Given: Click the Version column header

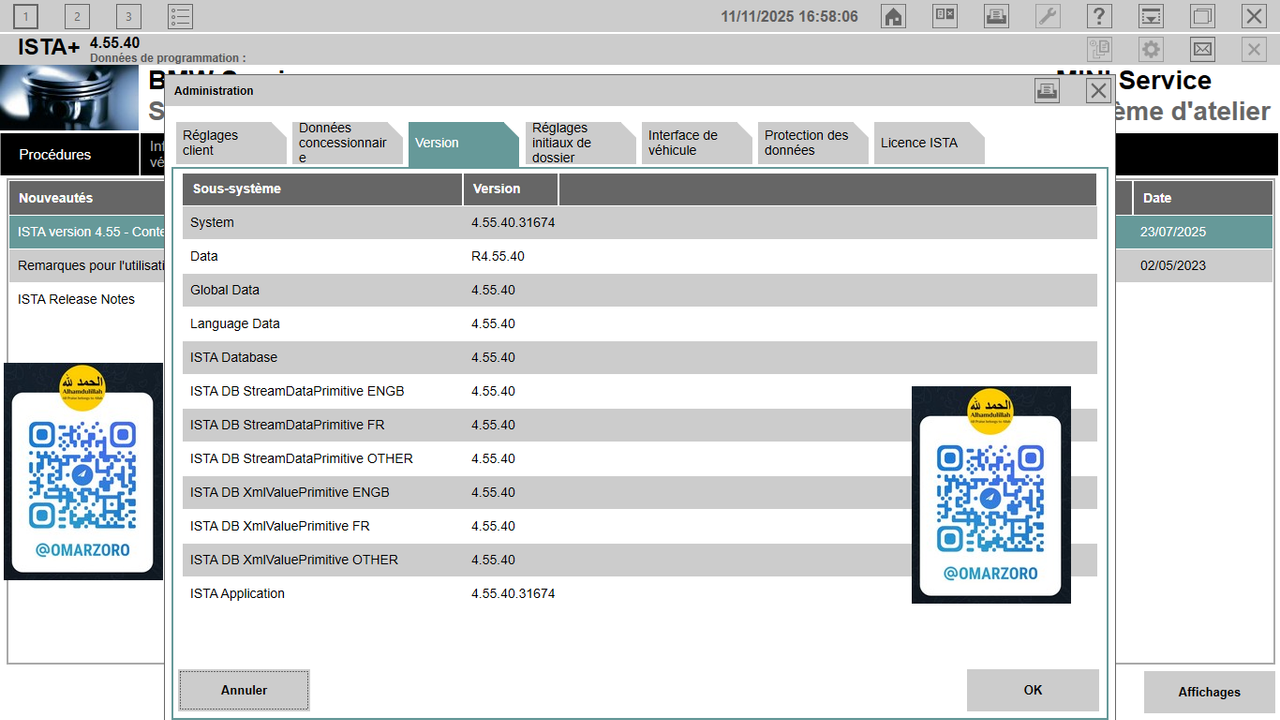Looking at the screenshot, I should [x=510, y=188].
